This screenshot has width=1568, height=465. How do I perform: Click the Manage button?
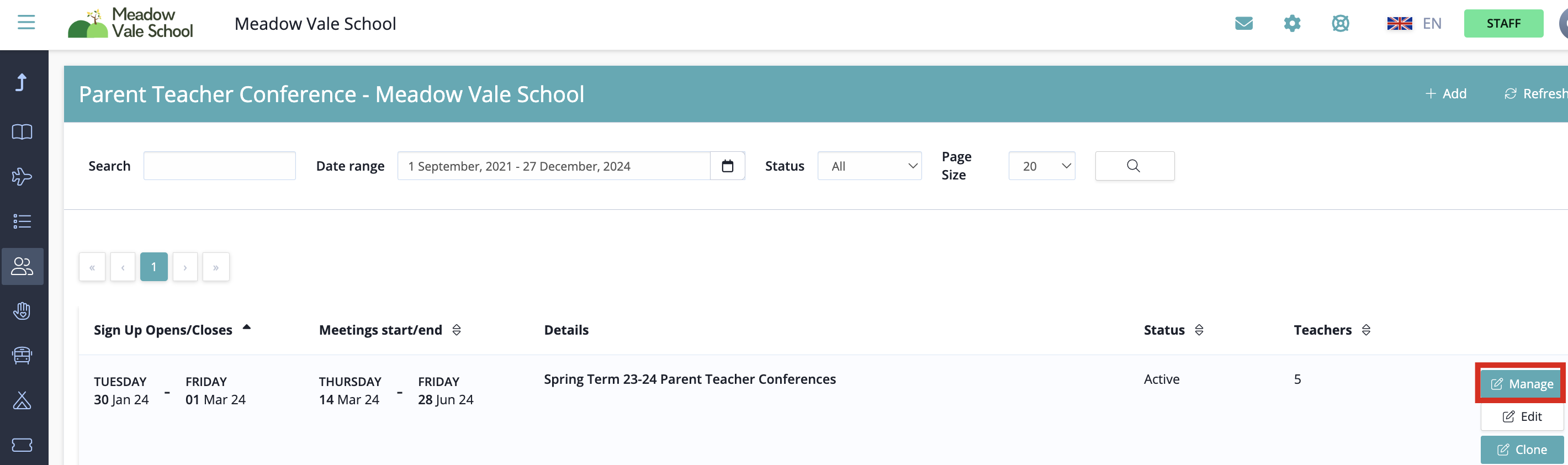(1521, 384)
